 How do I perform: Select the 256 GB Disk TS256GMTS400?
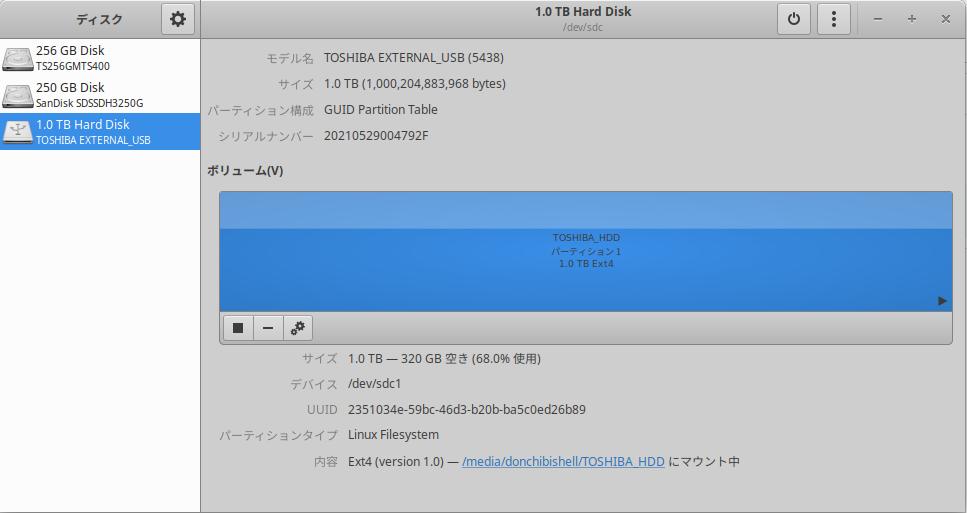(100, 58)
